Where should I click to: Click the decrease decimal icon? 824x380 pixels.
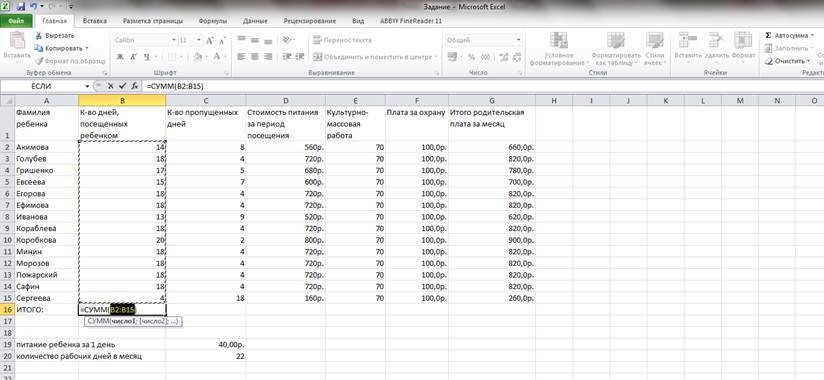tap(516, 57)
